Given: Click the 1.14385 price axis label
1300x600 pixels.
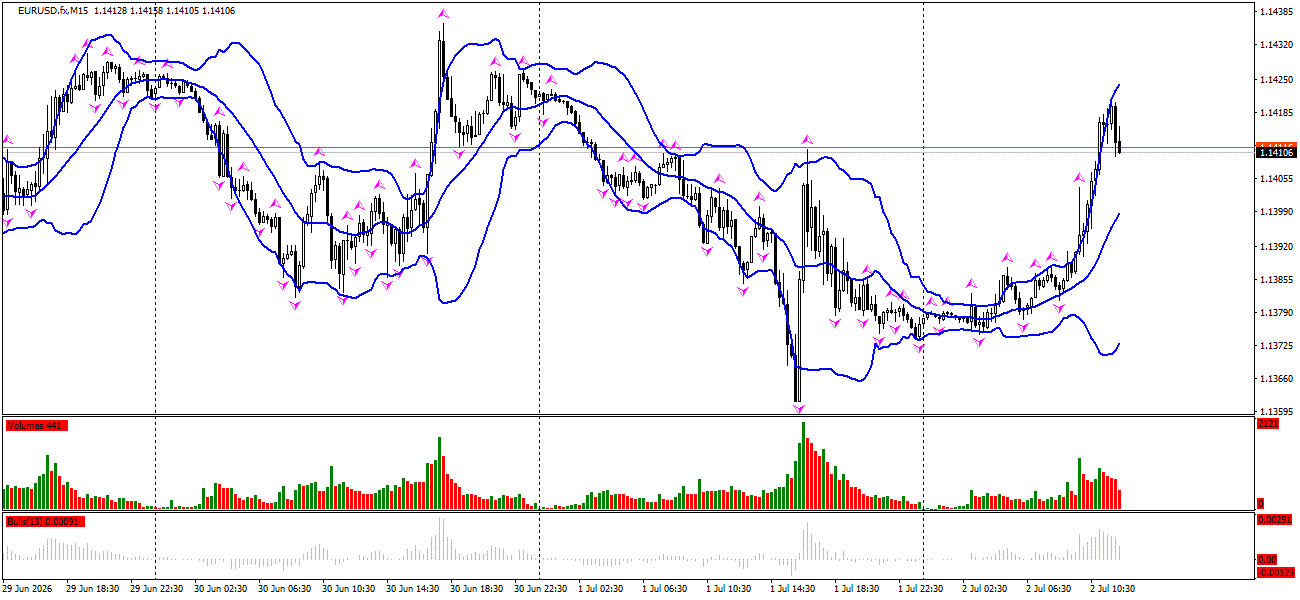Looking at the screenshot, I should click(x=1276, y=12).
